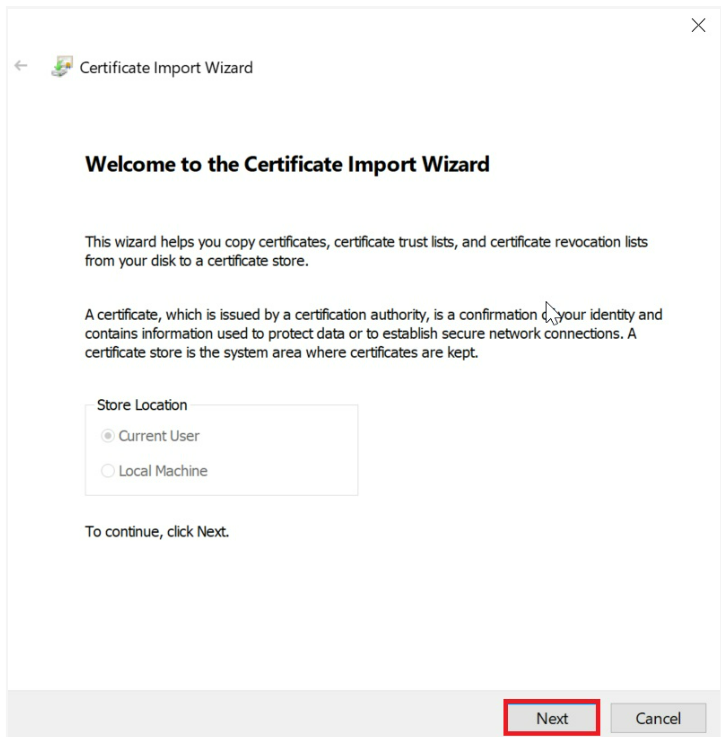721x737 pixels.
Task: Go back using the left arrow
Action: (x=21, y=67)
